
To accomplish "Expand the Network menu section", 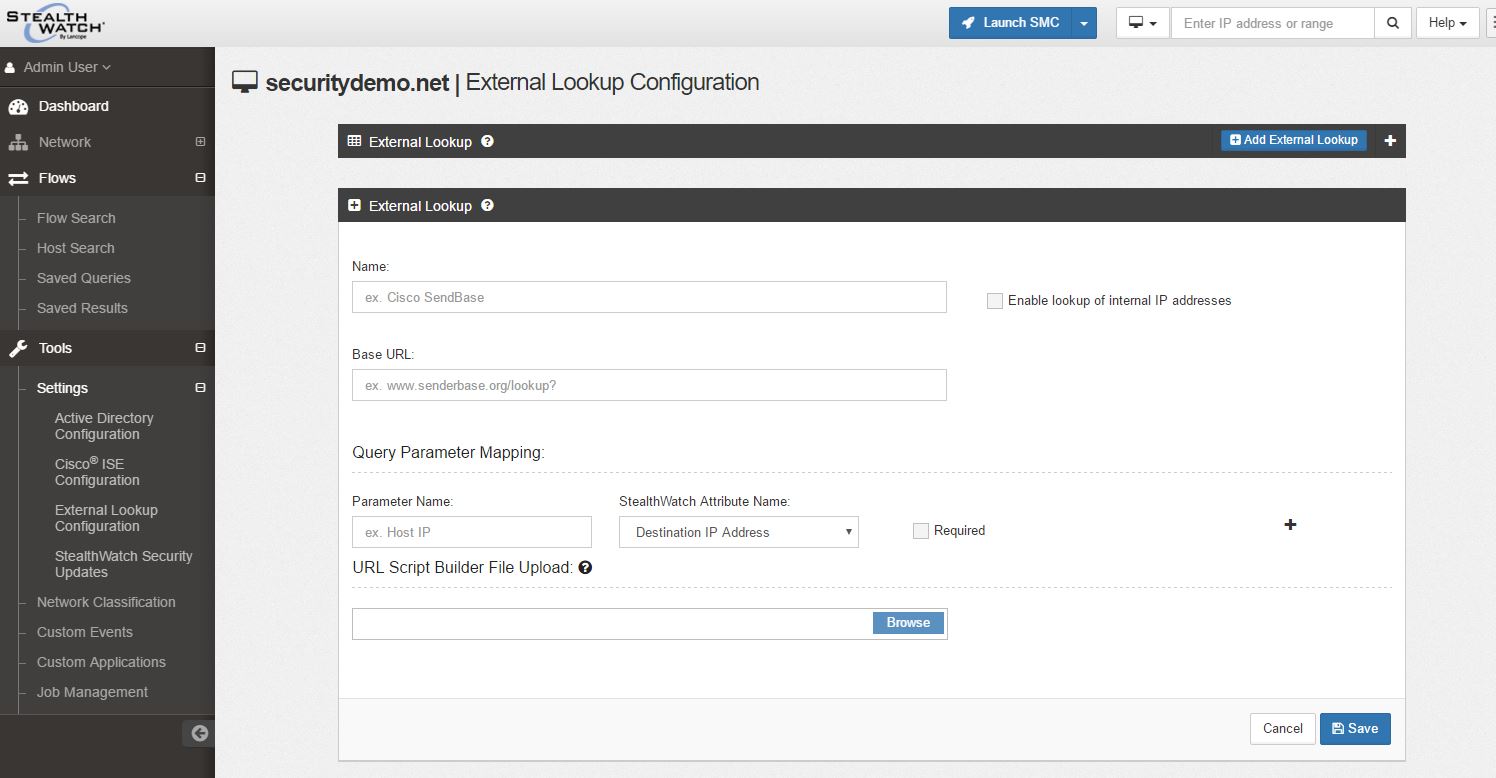I will (200, 142).
